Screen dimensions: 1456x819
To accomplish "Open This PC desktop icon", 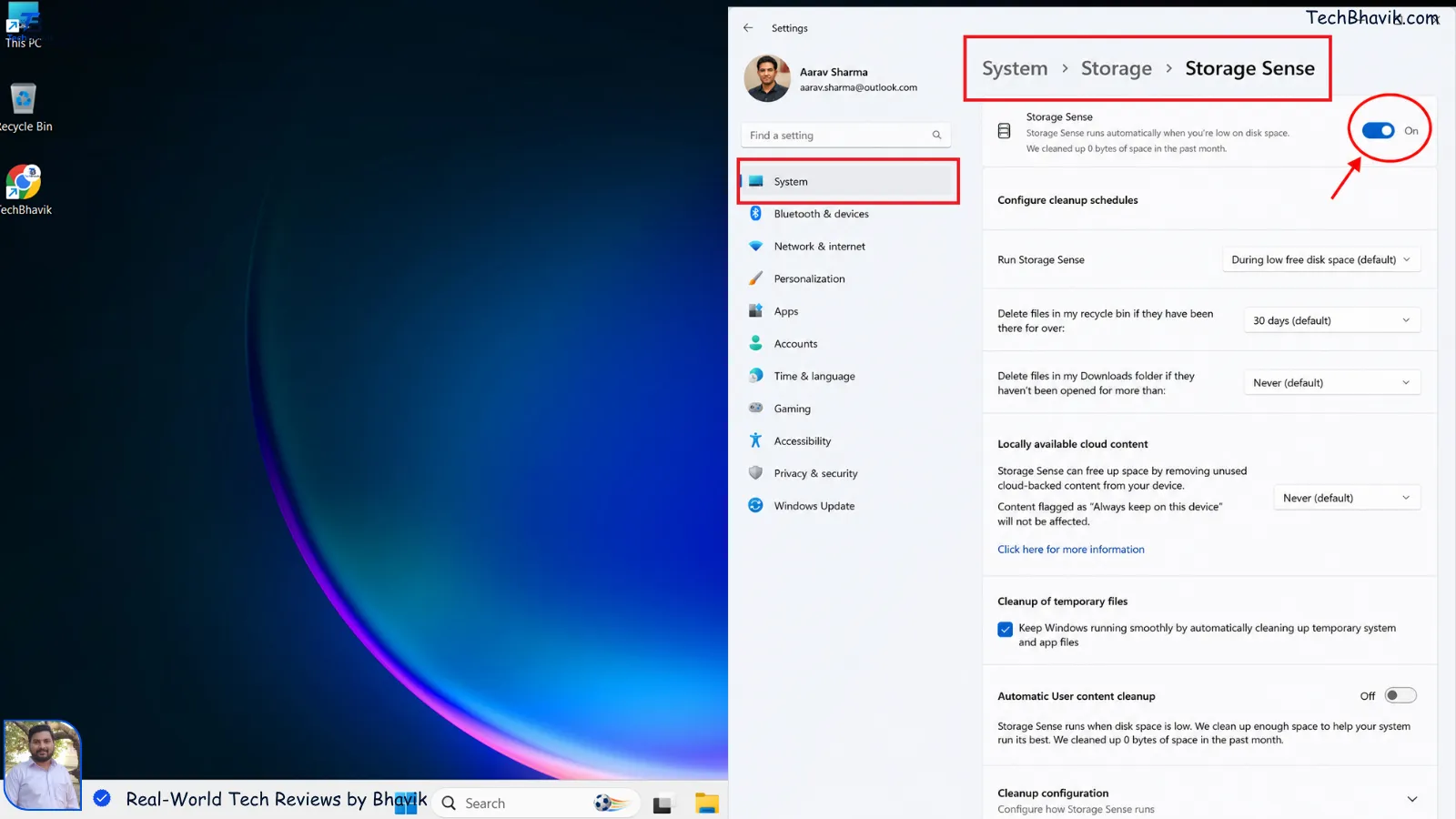I will coord(23,25).
